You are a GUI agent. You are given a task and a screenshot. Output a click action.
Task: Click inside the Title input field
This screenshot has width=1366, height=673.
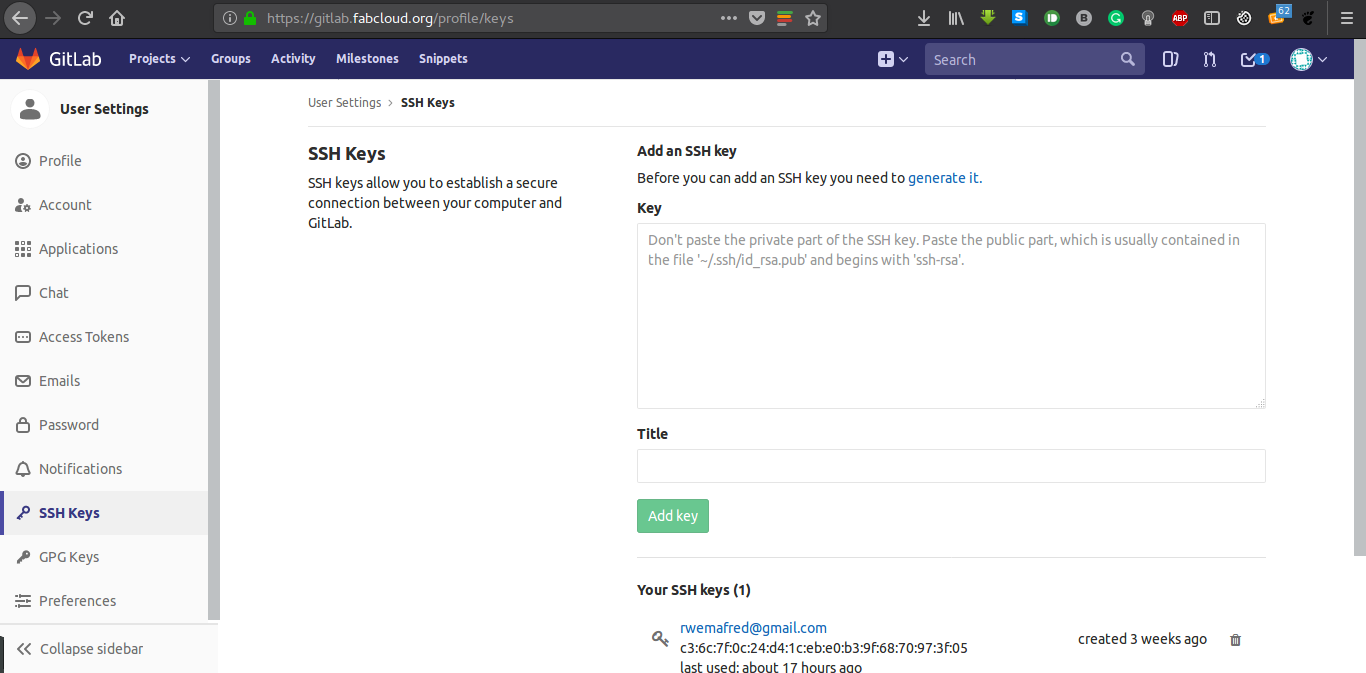[x=951, y=466]
